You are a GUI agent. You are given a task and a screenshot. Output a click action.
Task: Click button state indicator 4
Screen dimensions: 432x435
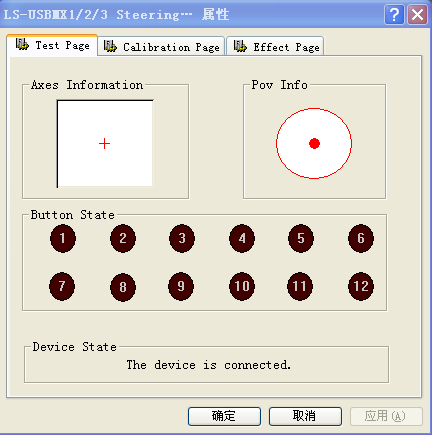(x=242, y=238)
